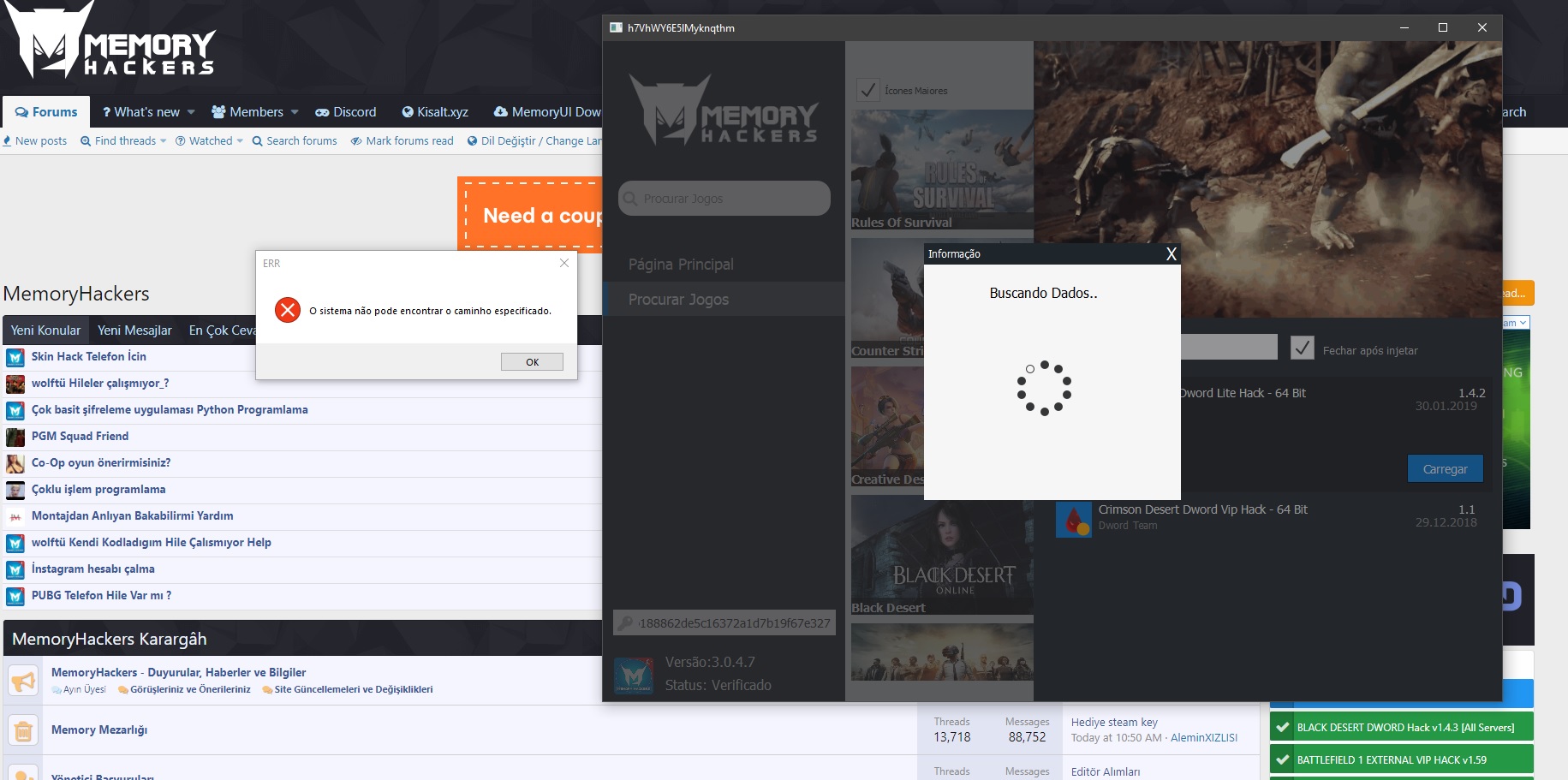Dismiss the ERR dialog with OK
Image resolution: width=1568 pixels, height=780 pixels.
click(x=532, y=362)
